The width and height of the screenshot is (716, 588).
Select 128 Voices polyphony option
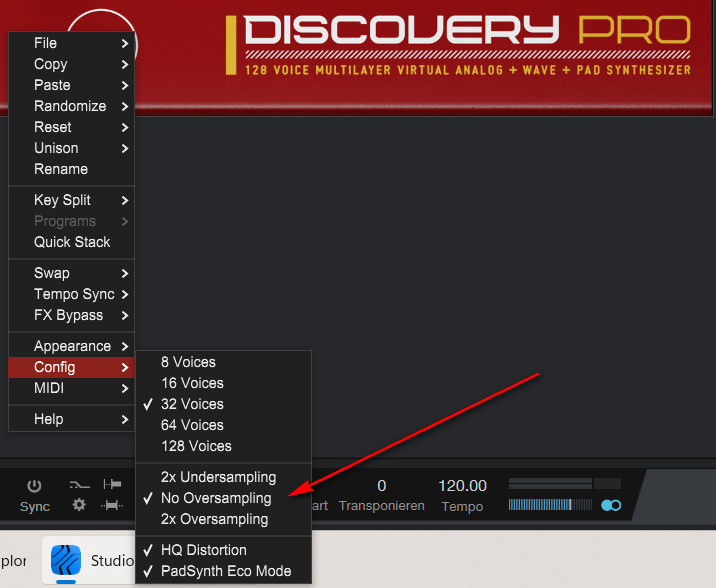tap(224, 446)
